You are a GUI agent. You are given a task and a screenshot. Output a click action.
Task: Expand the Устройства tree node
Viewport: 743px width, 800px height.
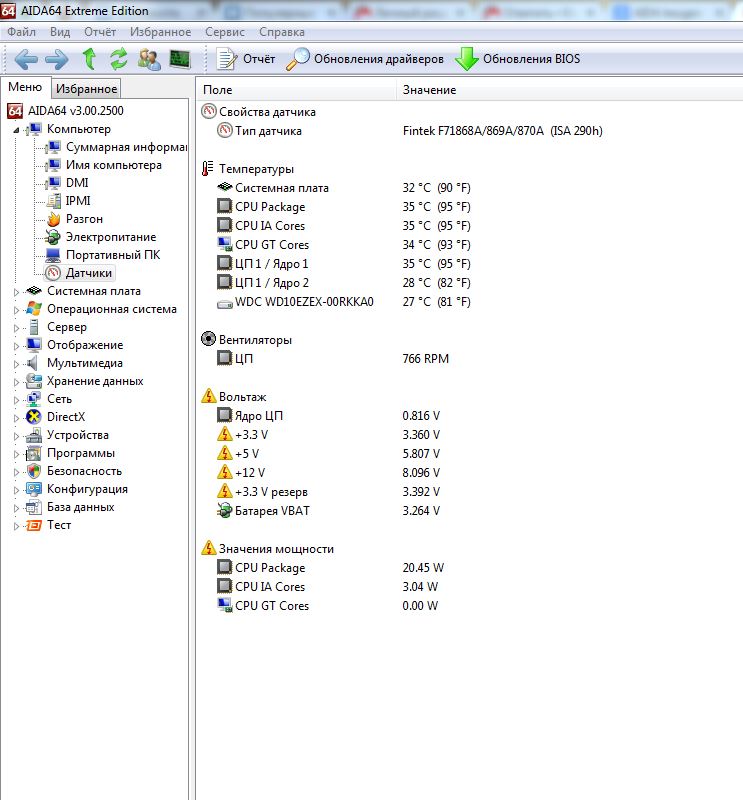pyautogui.click(x=16, y=436)
